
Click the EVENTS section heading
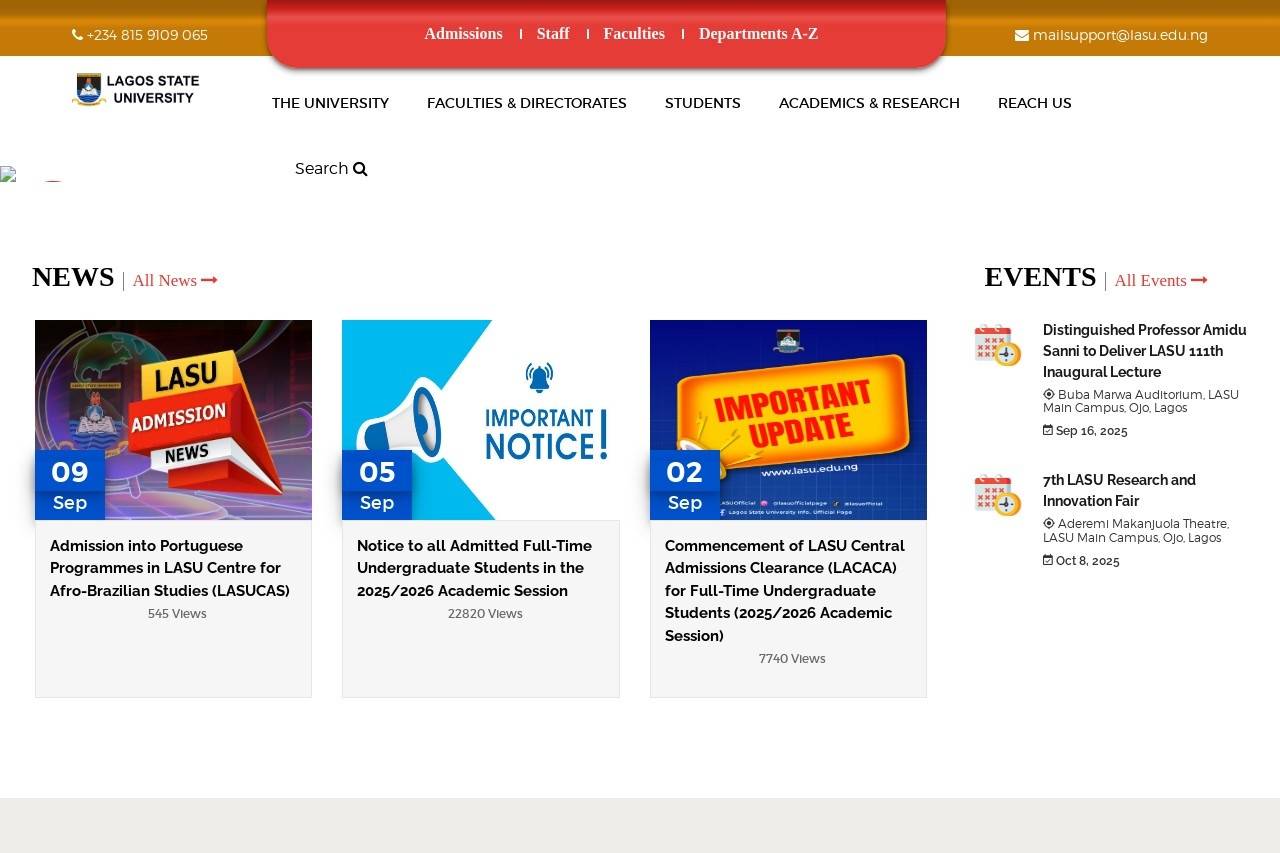click(1040, 277)
